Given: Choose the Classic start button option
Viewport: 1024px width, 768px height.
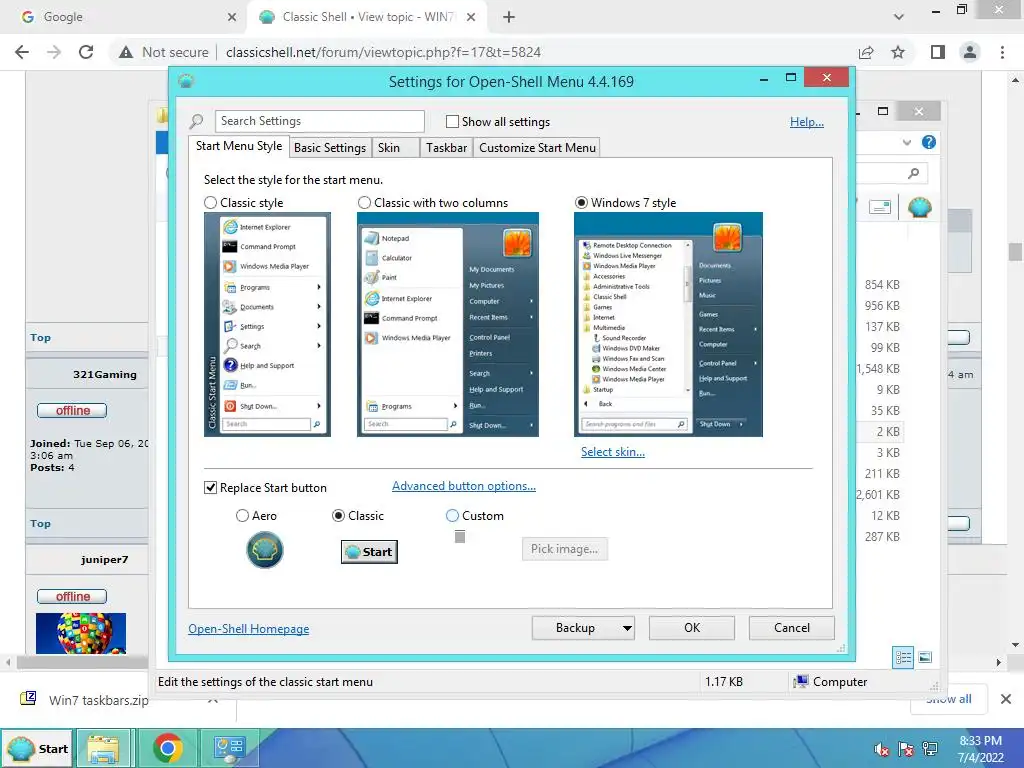Looking at the screenshot, I should click(338, 516).
